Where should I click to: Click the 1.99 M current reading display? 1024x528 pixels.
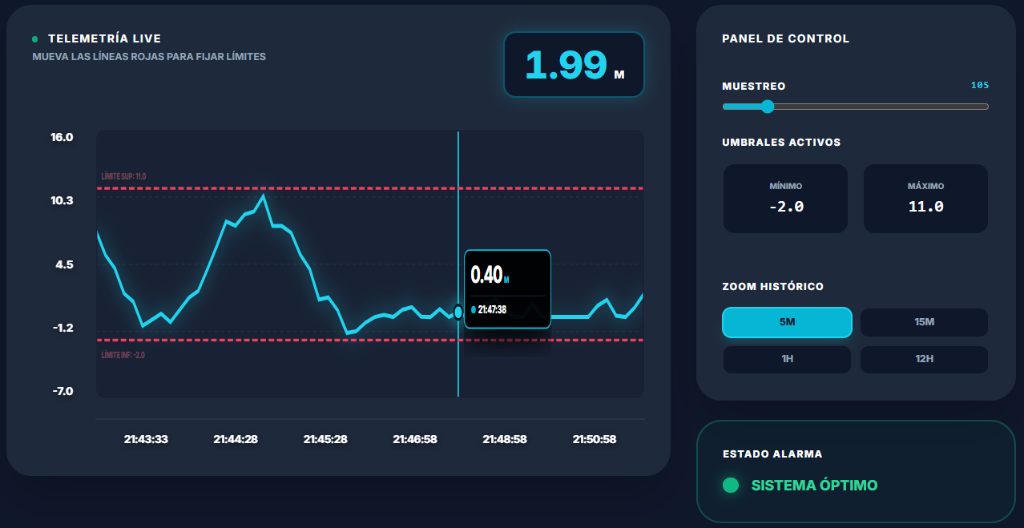574,65
